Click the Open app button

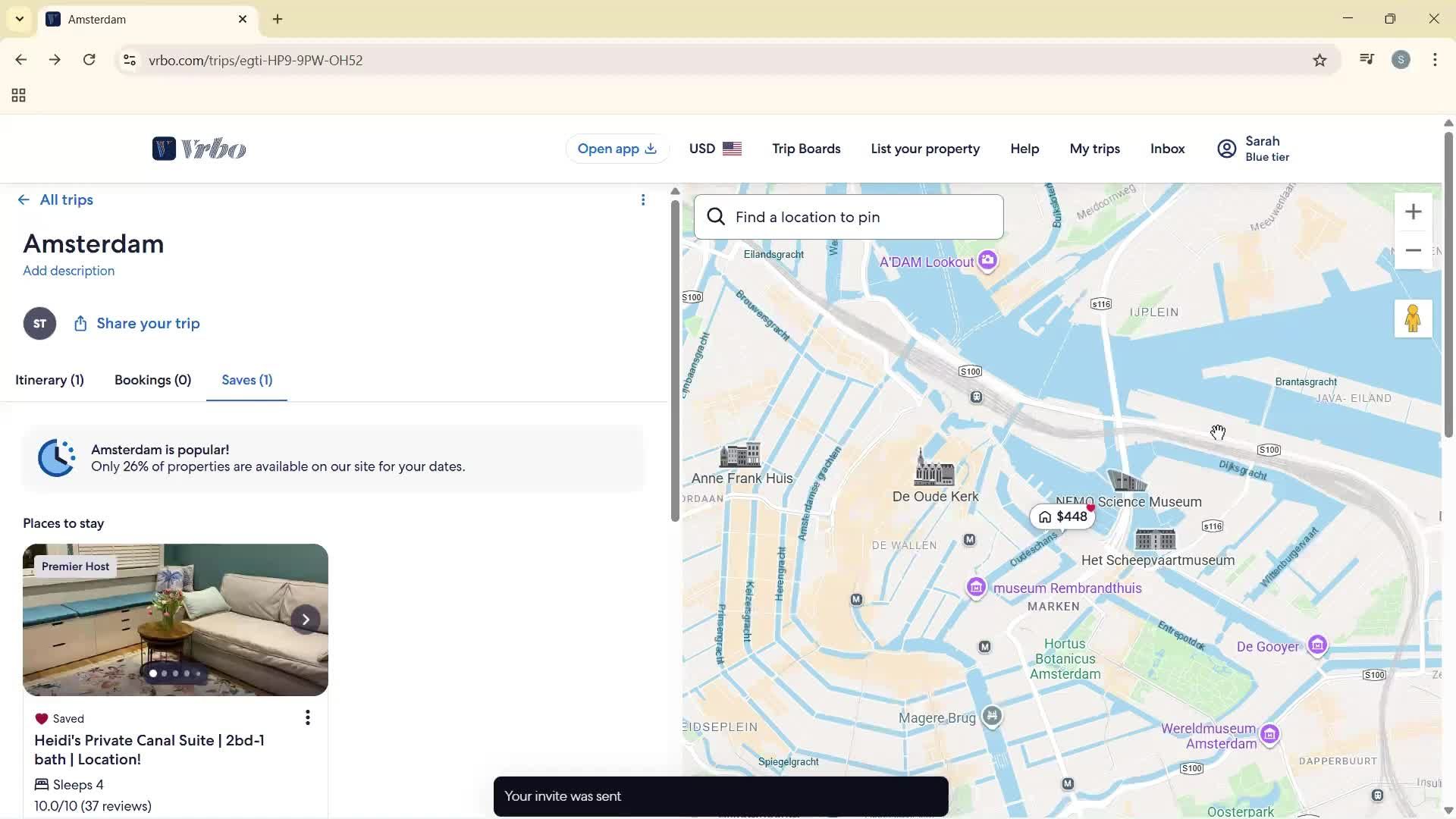coord(617,149)
